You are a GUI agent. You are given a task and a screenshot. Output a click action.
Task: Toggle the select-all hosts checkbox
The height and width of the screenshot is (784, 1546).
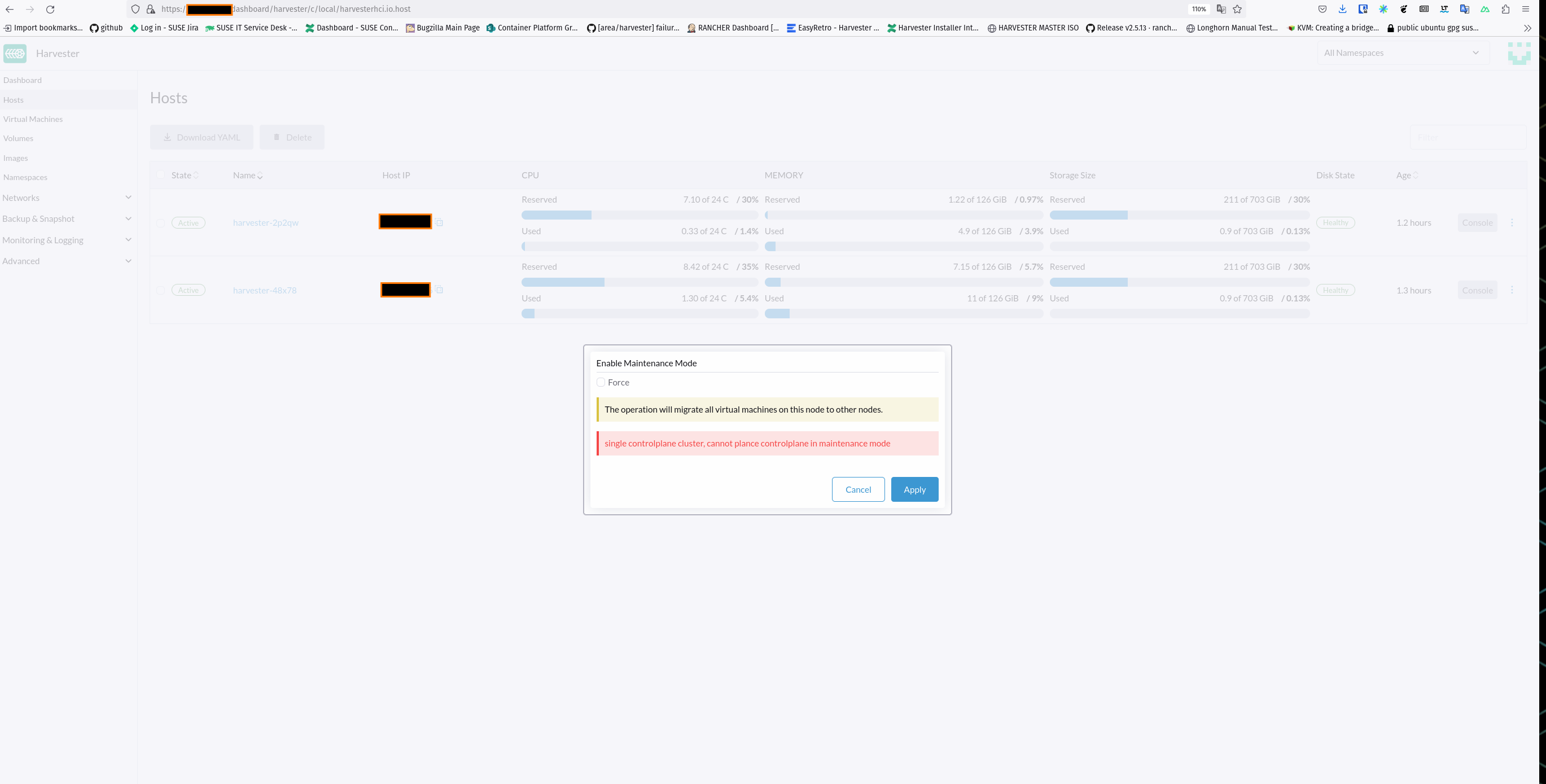tap(160, 176)
